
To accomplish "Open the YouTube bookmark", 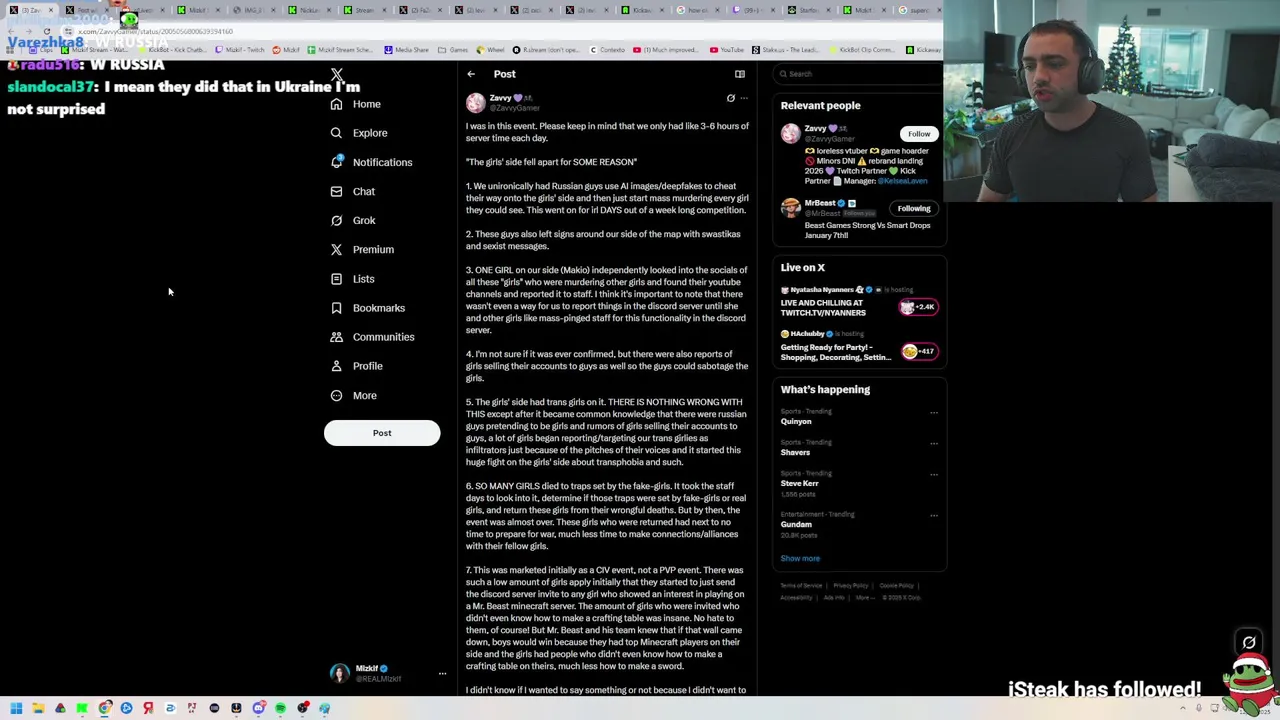I will [727, 50].
